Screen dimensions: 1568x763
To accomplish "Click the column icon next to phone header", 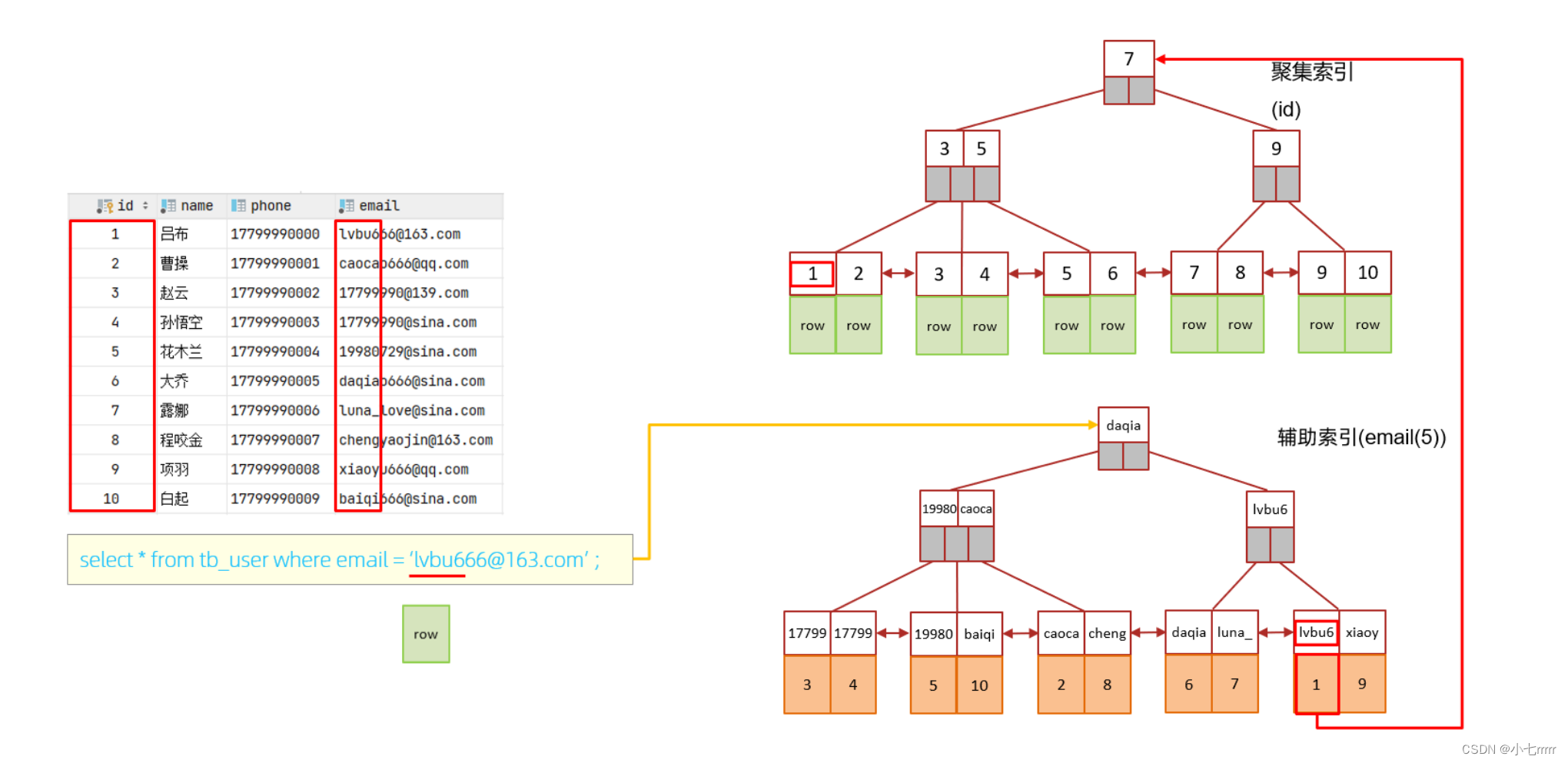I will (x=238, y=206).
